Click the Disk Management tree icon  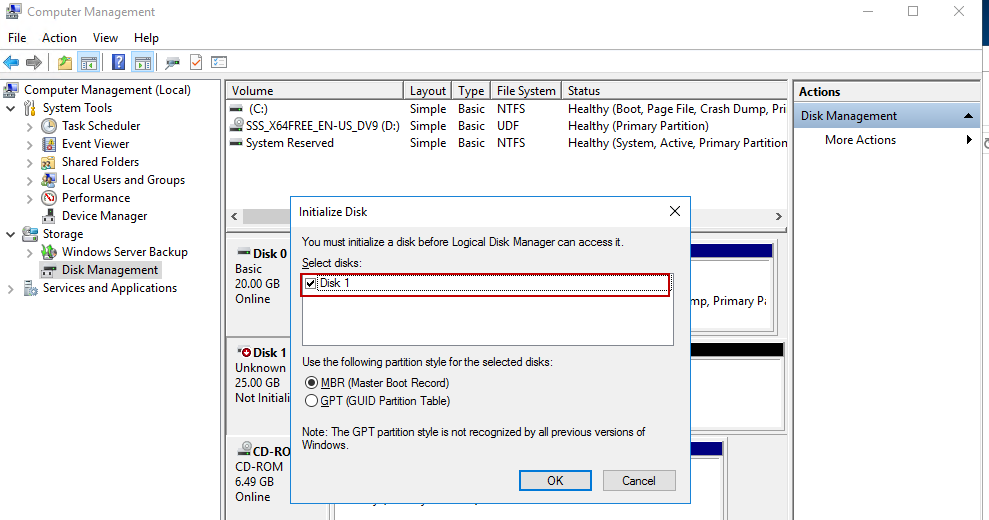tap(49, 270)
